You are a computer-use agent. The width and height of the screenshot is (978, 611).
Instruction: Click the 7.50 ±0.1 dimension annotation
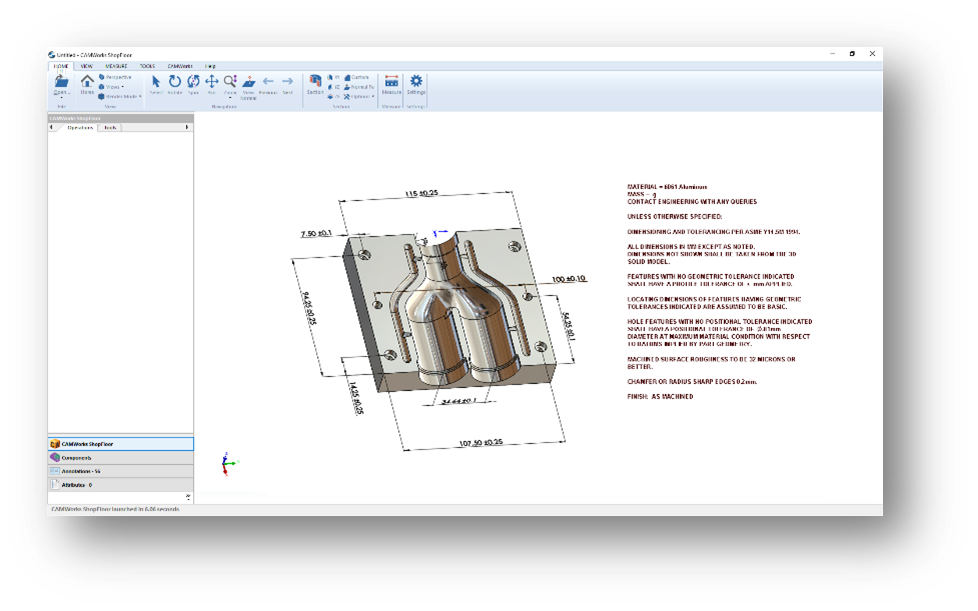[x=316, y=234]
